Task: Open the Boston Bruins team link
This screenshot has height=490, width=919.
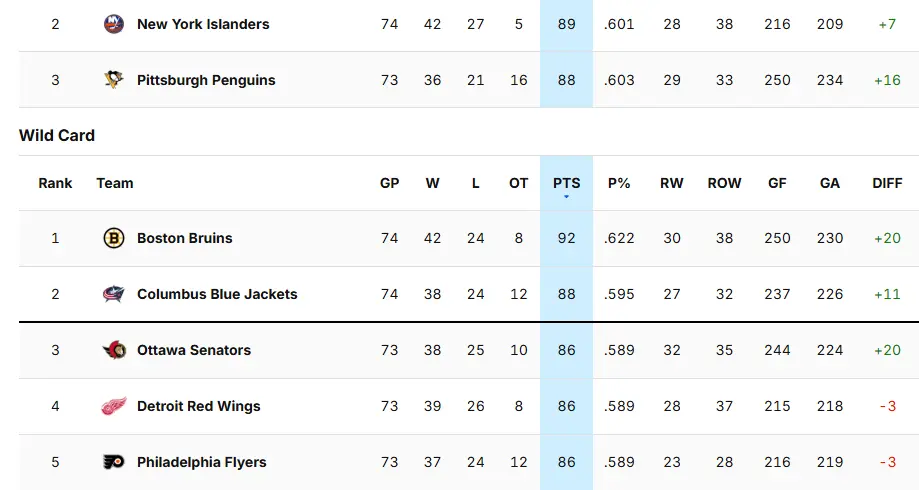Action: pyautogui.click(x=184, y=238)
